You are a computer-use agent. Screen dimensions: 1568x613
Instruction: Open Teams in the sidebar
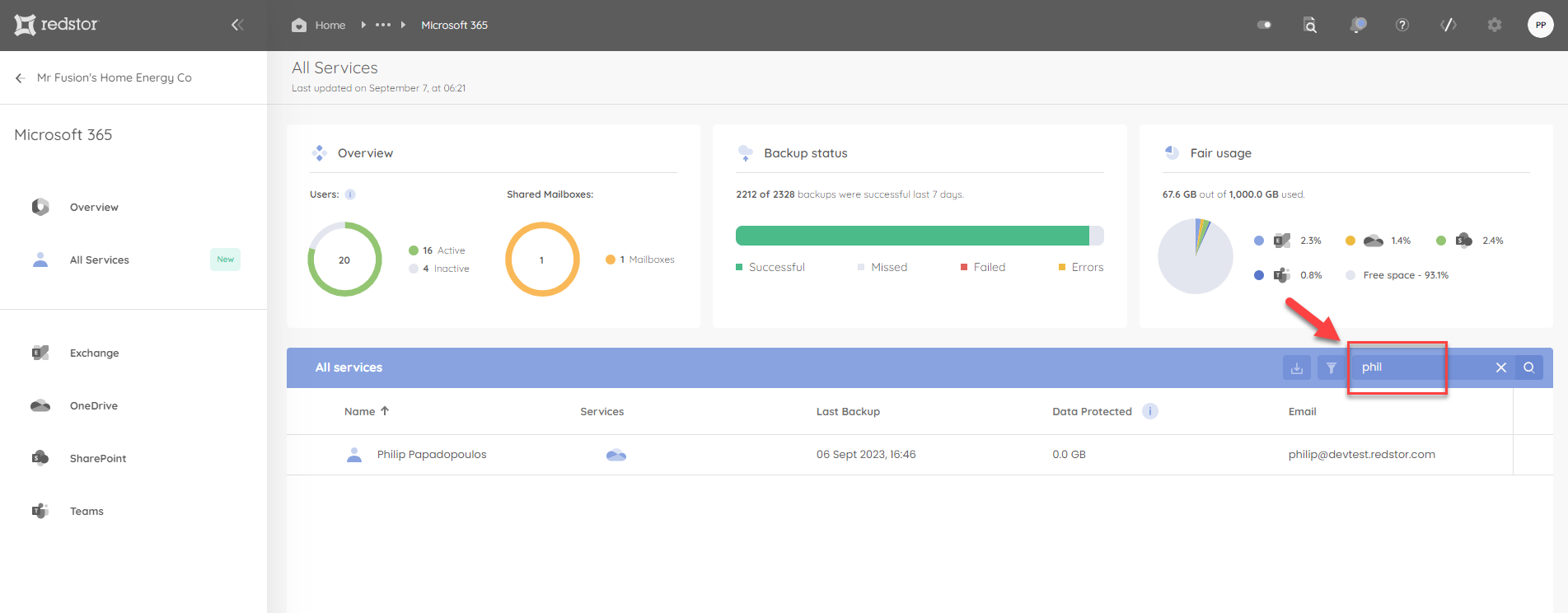click(x=87, y=511)
